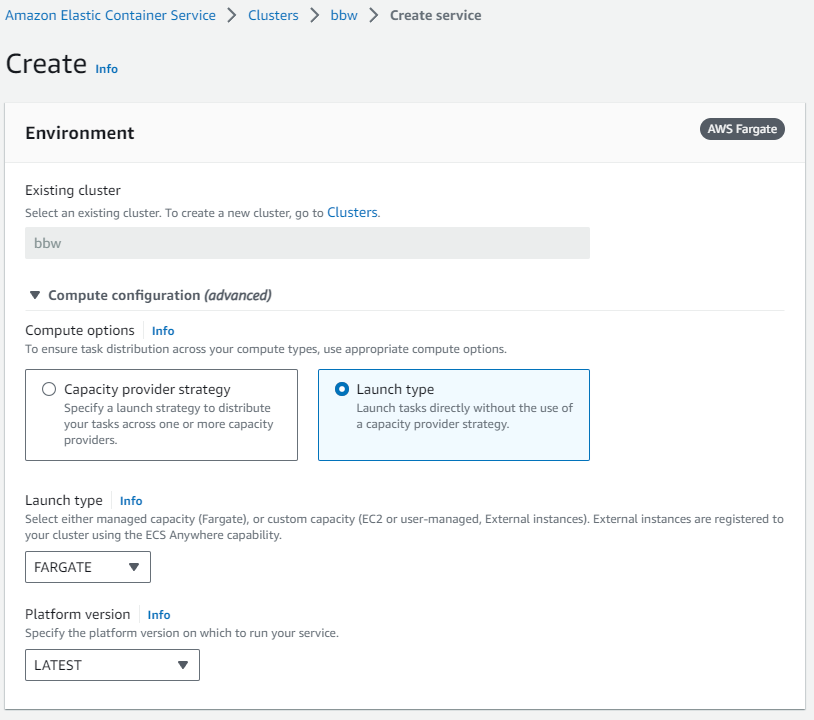Go to the Clusters breadcrumb
814x720 pixels.
click(274, 16)
